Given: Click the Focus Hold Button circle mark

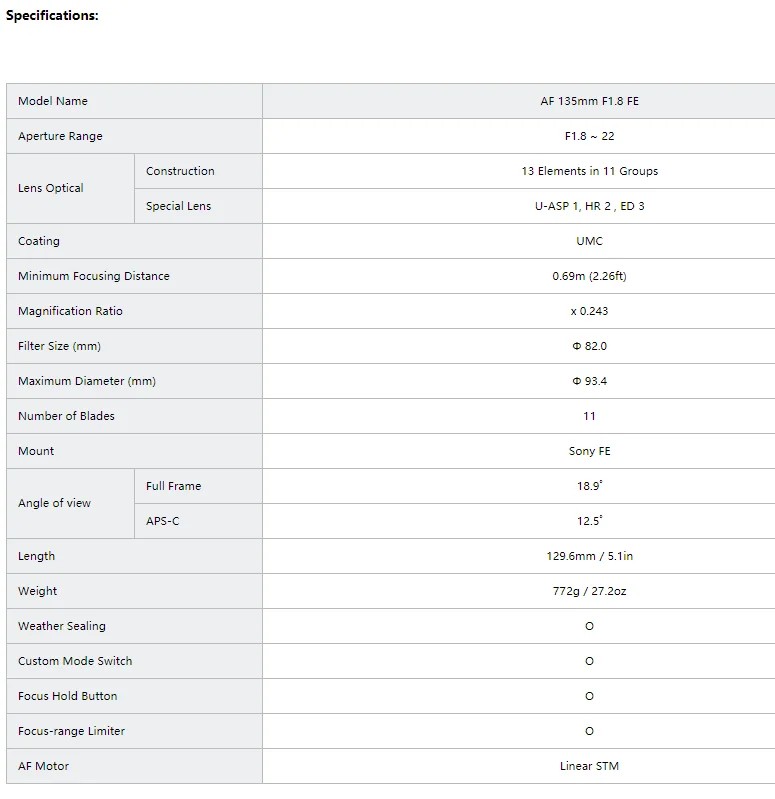Looking at the screenshot, I should 589,696.
